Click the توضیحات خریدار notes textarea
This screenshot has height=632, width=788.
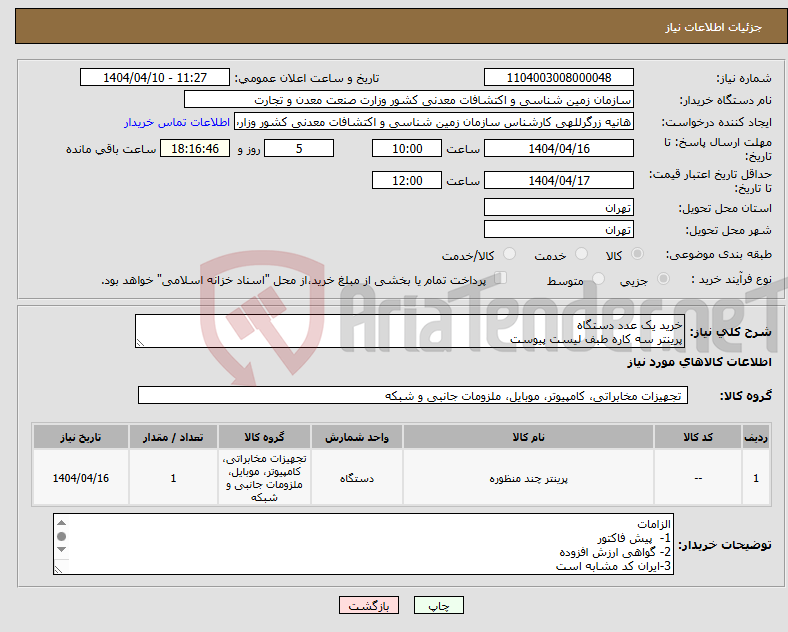point(363,544)
